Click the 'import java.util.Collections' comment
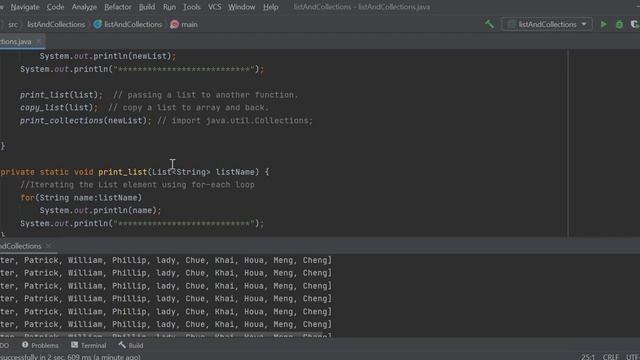The image size is (640, 360). pos(235,120)
